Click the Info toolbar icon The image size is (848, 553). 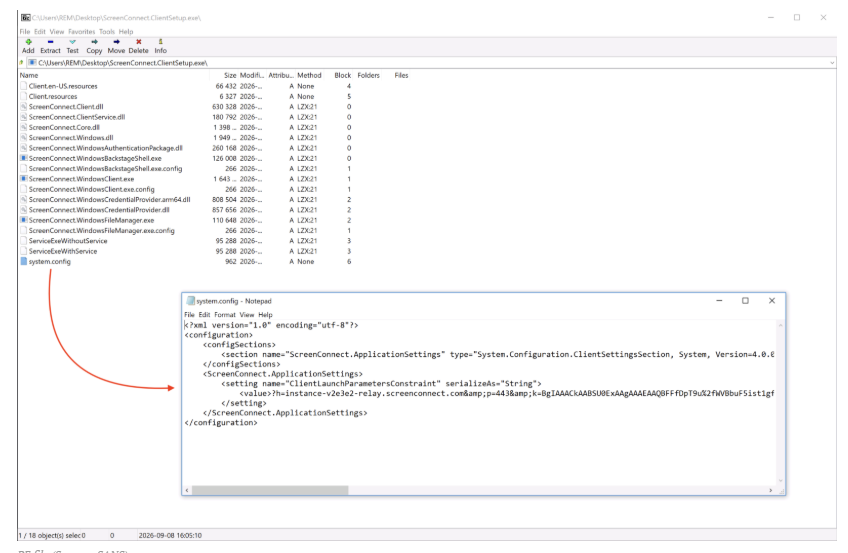point(160,42)
